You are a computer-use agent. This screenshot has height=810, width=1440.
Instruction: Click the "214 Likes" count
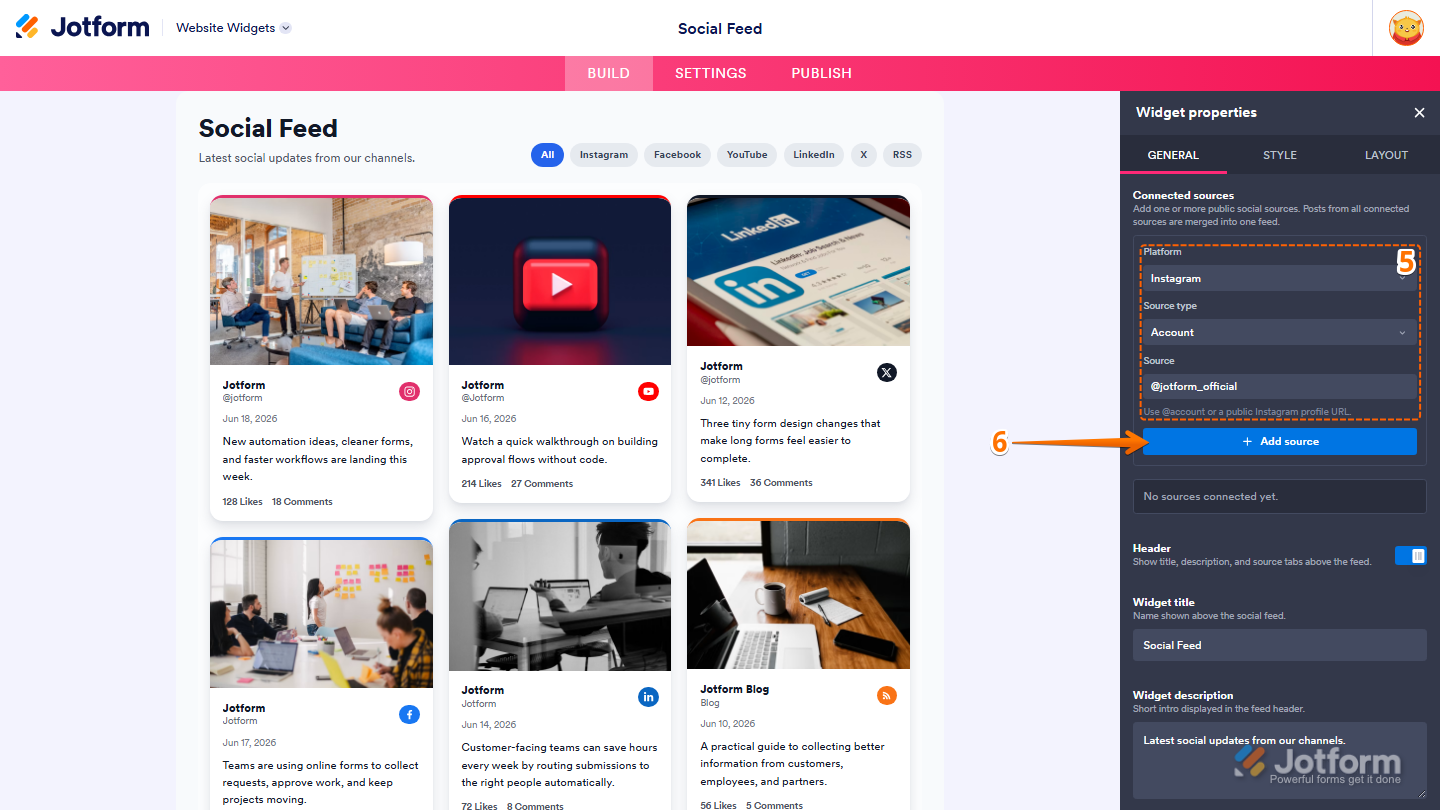tap(482, 484)
